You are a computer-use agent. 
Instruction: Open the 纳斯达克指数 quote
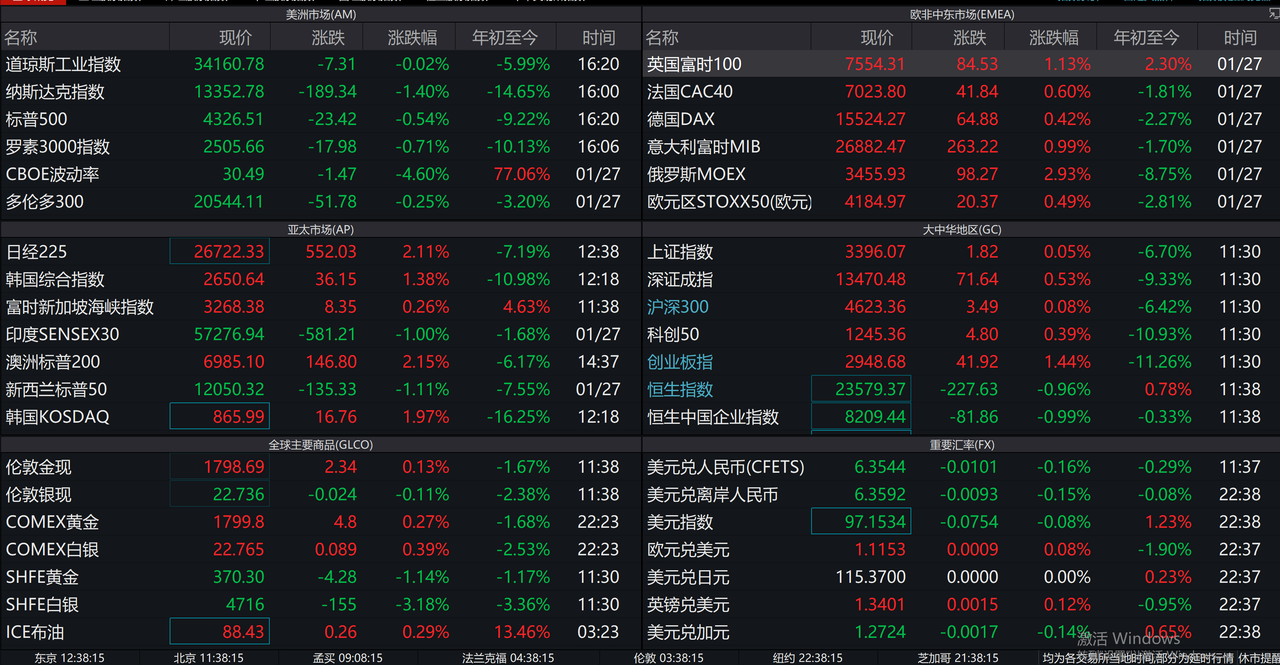point(55,92)
